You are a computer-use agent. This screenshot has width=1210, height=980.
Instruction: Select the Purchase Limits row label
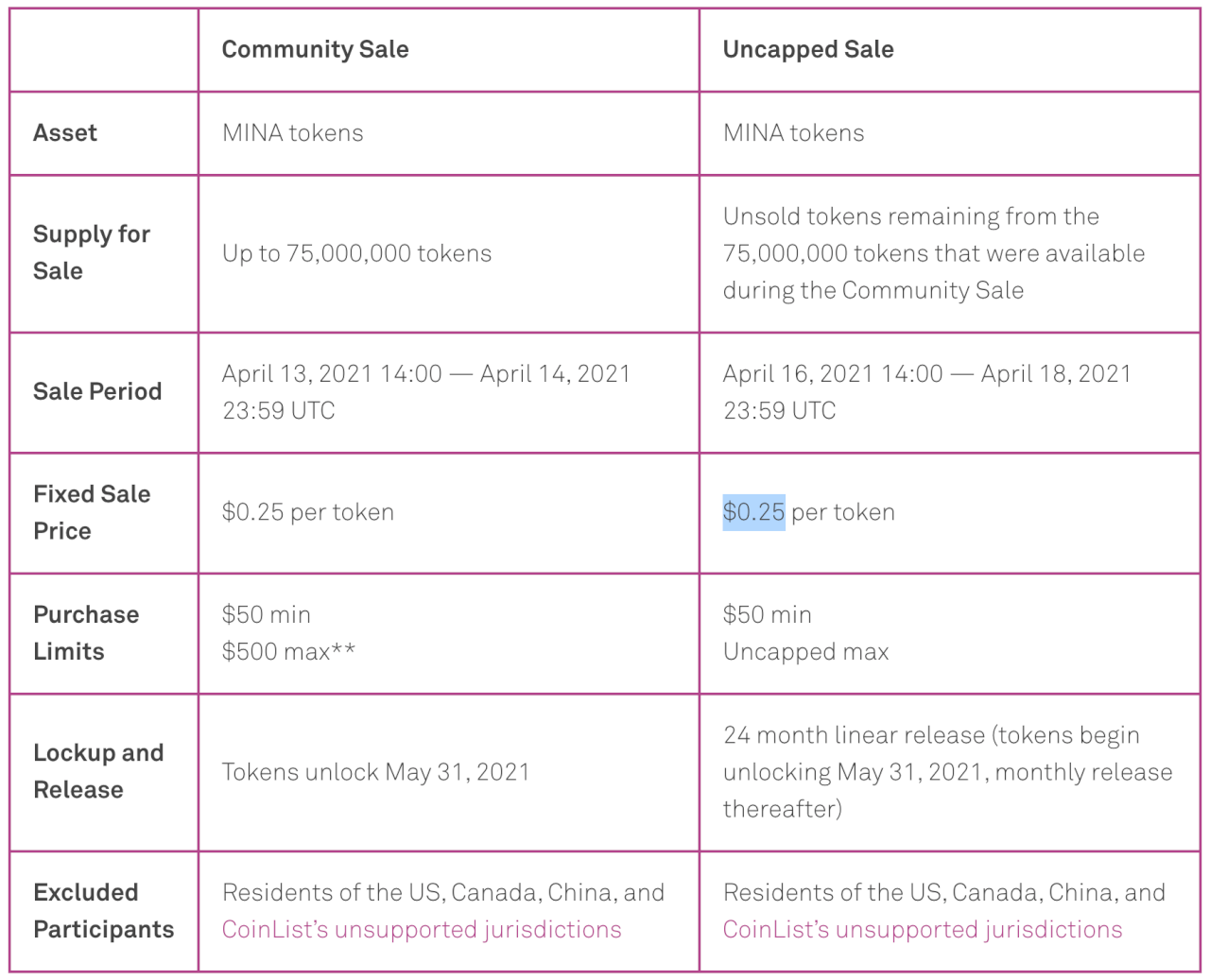point(86,633)
